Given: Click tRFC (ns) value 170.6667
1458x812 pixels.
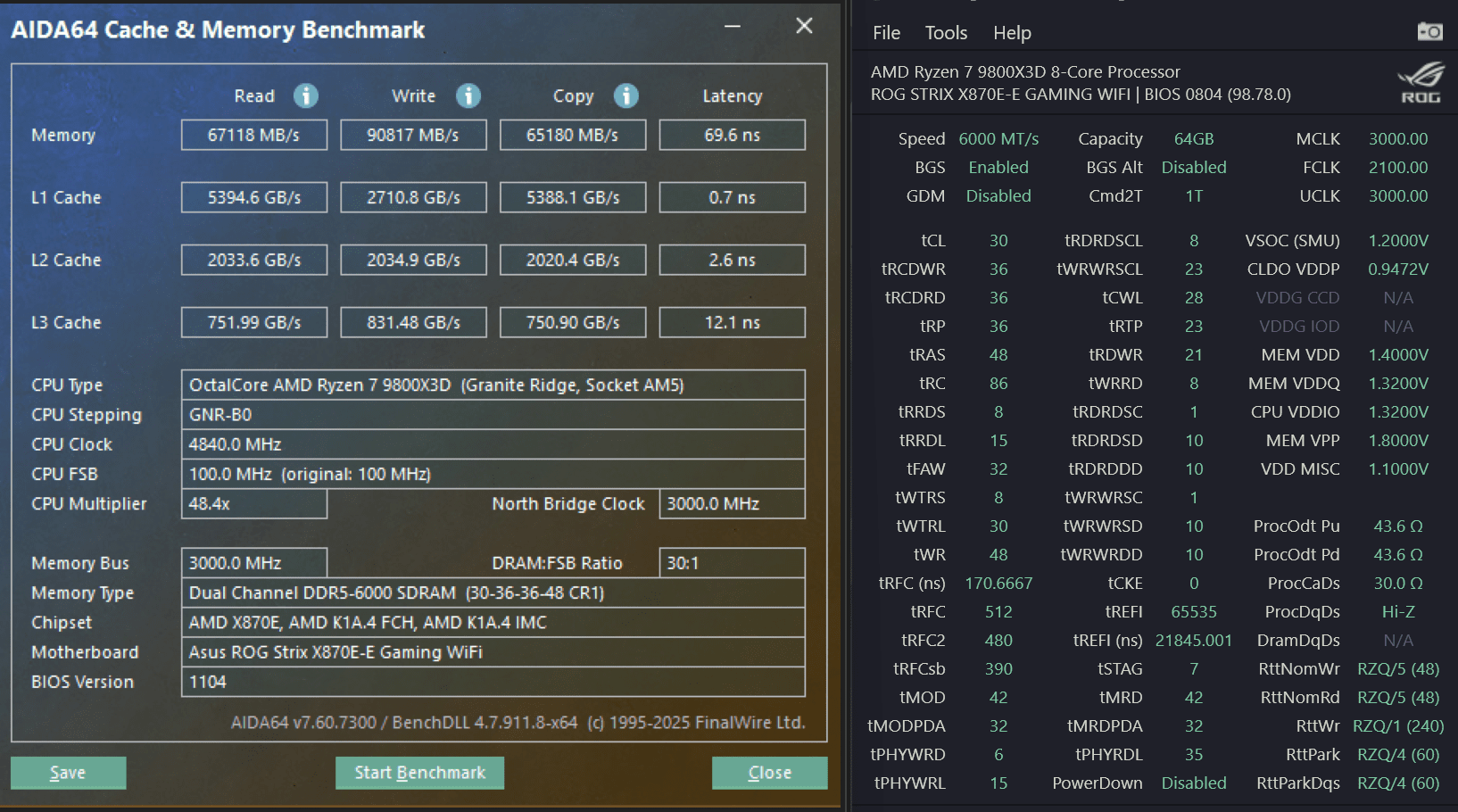Looking at the screenshot, I should point(998,584).
